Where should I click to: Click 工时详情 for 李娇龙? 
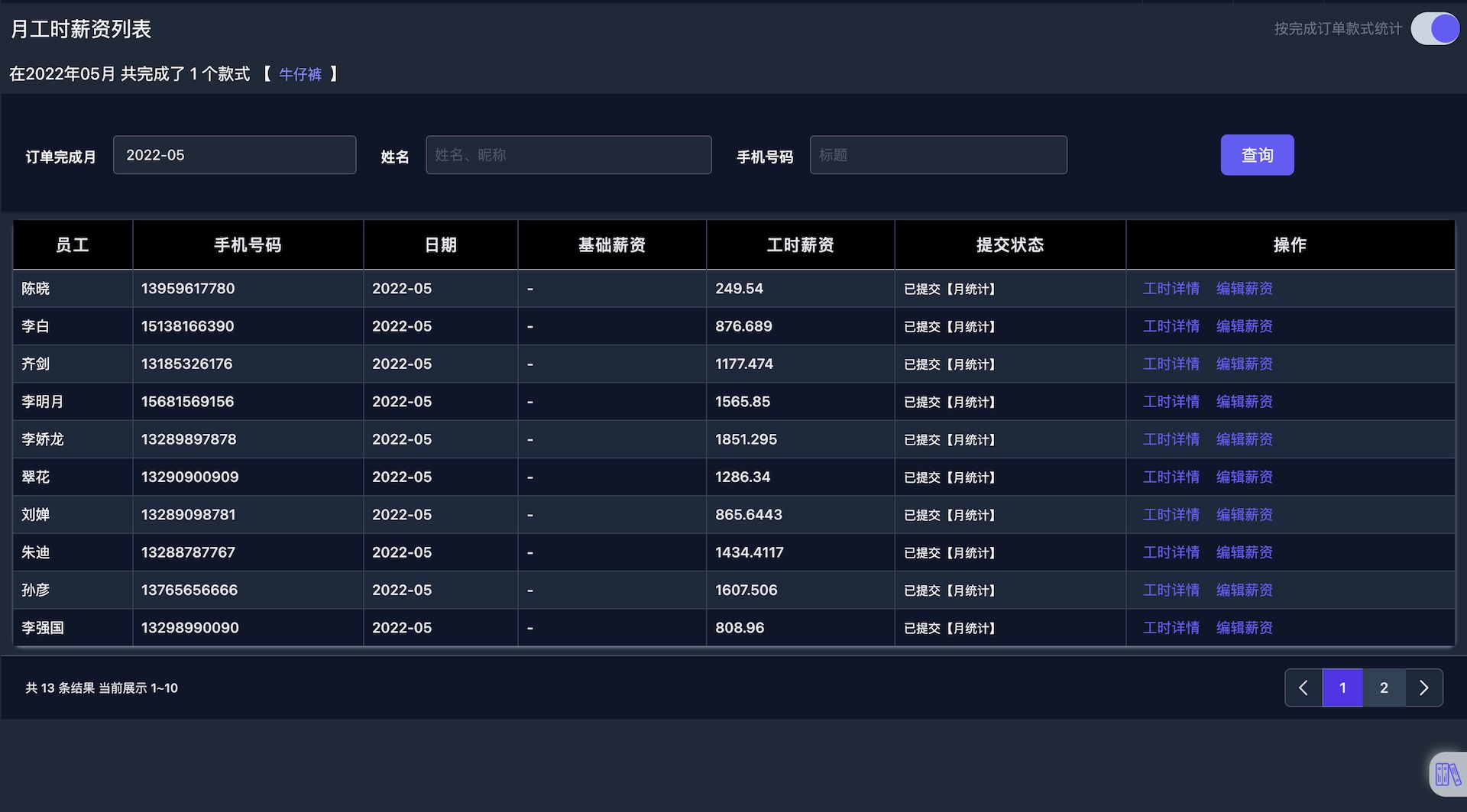(1170, 439)
